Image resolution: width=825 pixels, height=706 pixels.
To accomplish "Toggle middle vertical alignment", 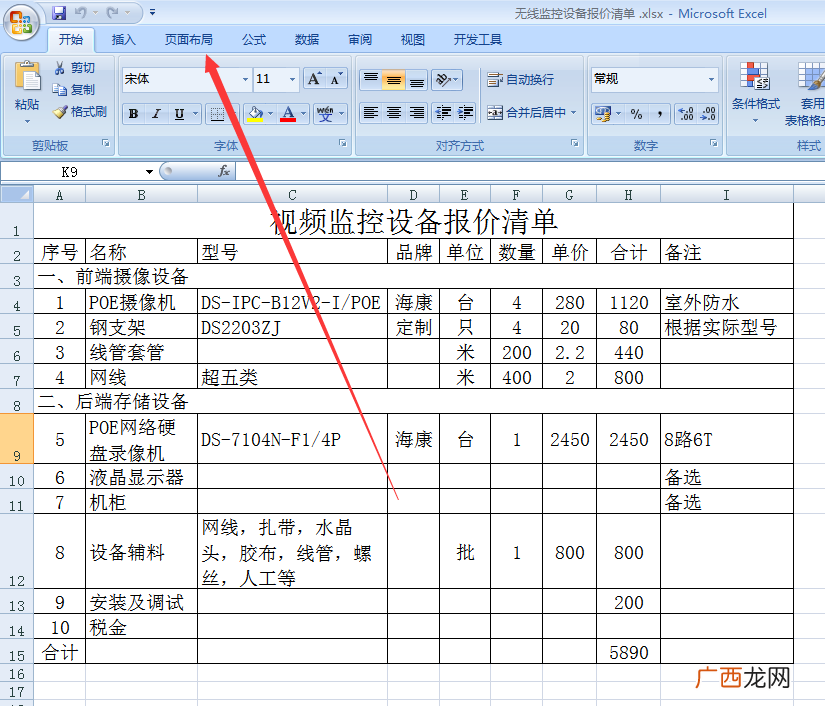I will coord(394,80).
